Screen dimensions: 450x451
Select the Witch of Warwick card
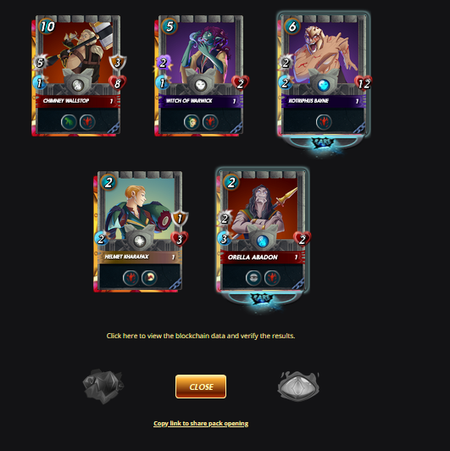coord(199,75)
